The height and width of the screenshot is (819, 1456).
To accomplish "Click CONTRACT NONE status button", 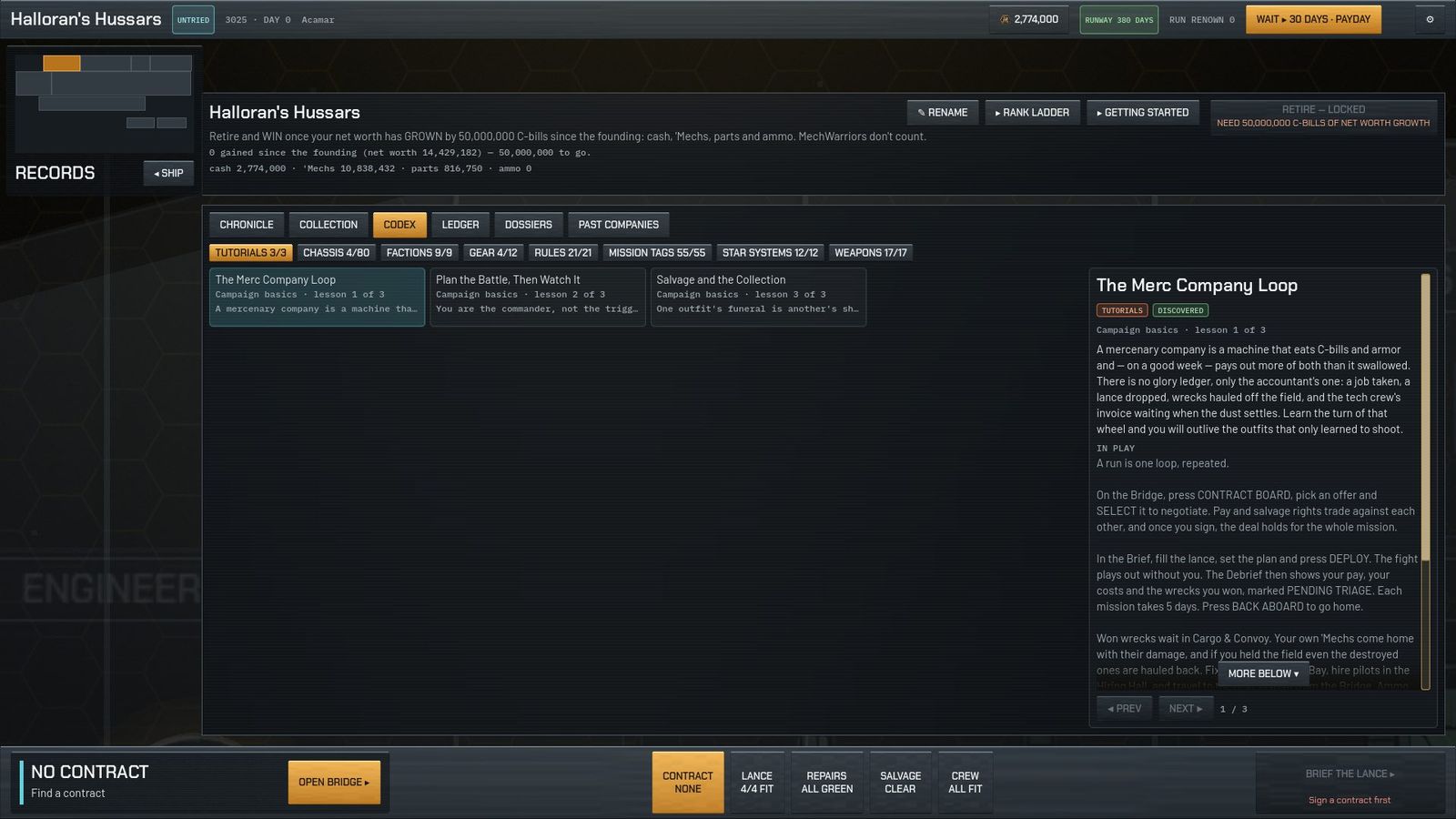I will tap(688, 783).
